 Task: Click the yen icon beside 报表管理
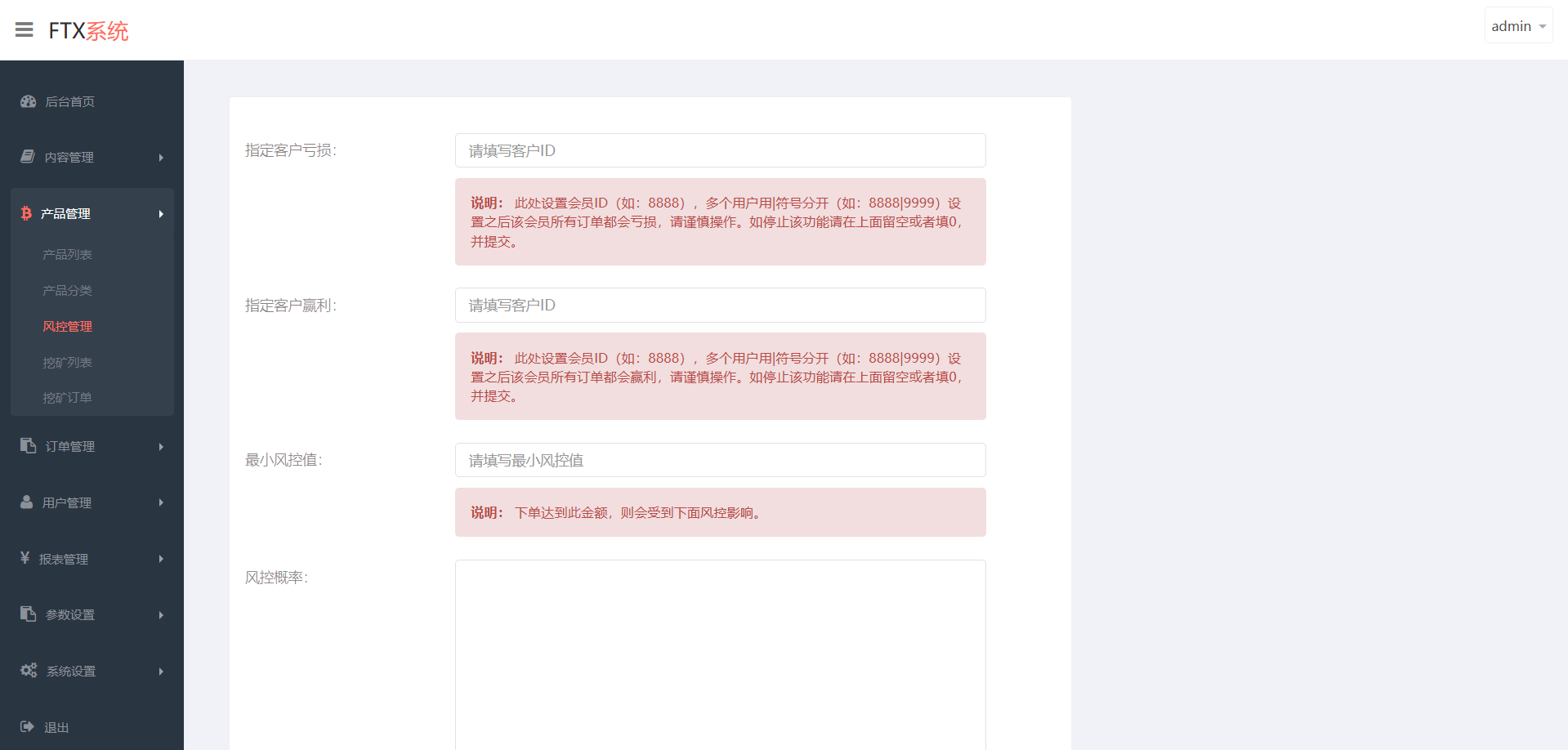tap(25, 558)
